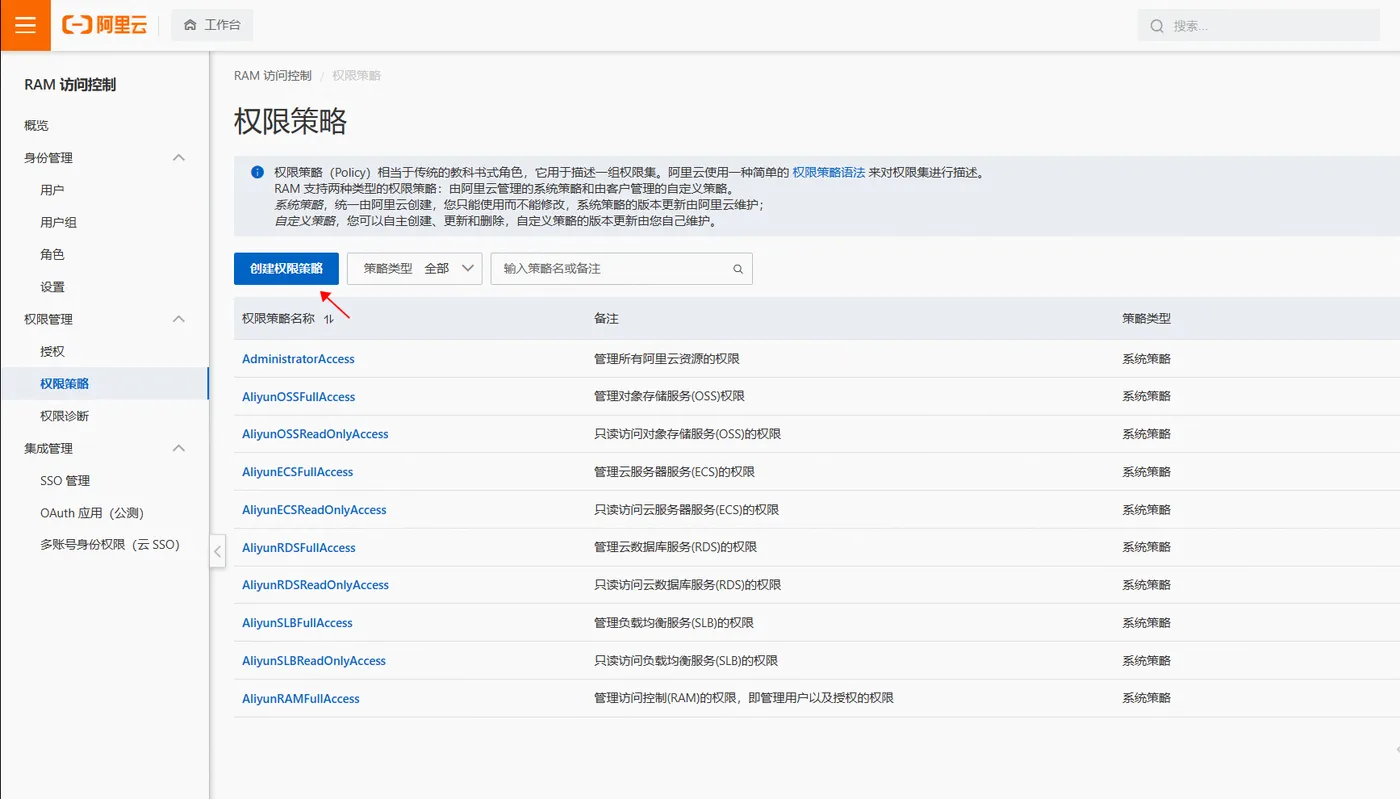Image resolution: width=1400 pixels, height=799 pixels.
Task: Click the RAM 访问控制 sidebar title
Action: (x=70, y=85)
